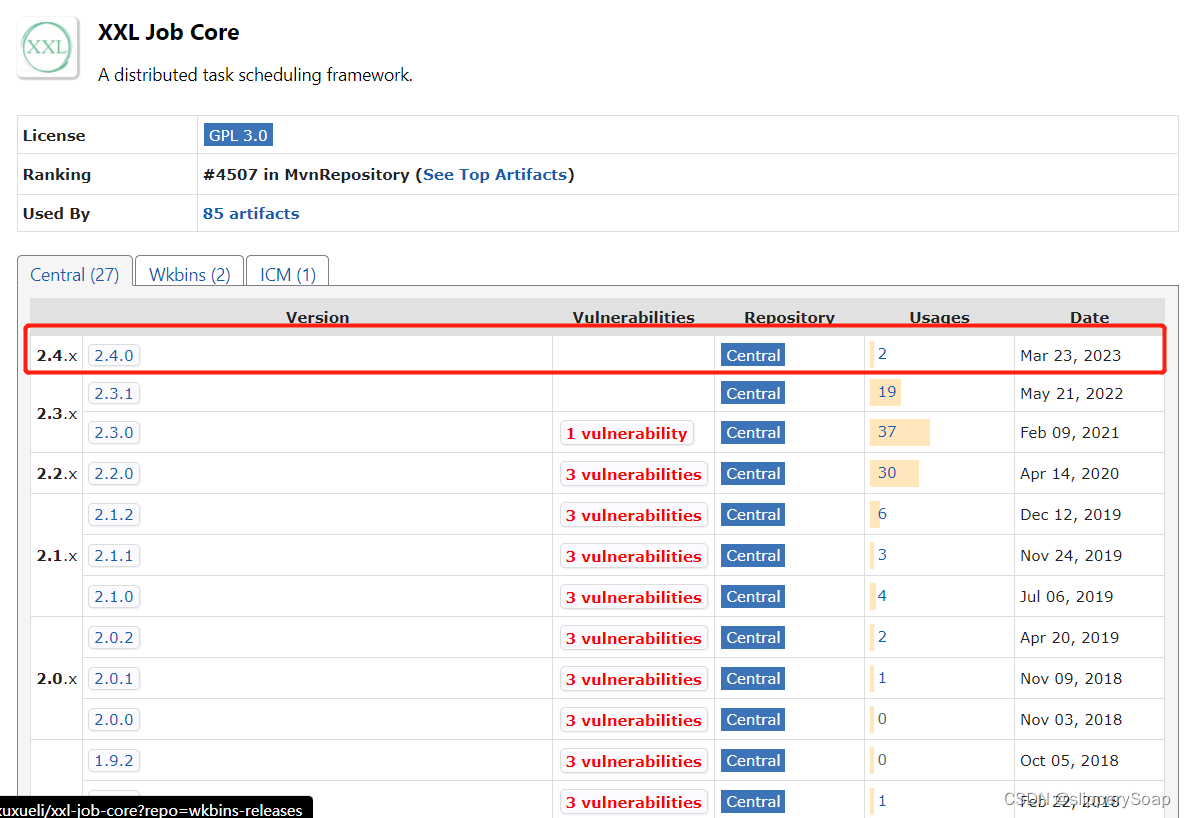View 3 vulnerabilities for version 2.0.0
Image resolution: width=1186 pixels, height=818 pixels.
[x=634, y=720]
